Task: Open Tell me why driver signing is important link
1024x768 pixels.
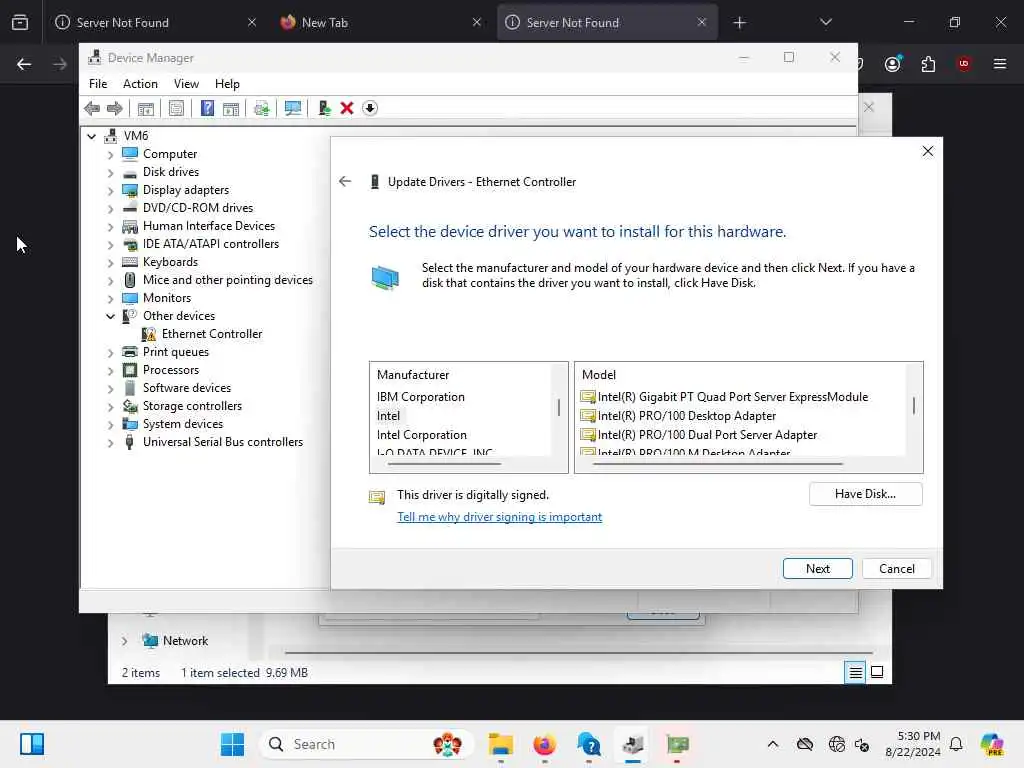Action: point(499,517)
